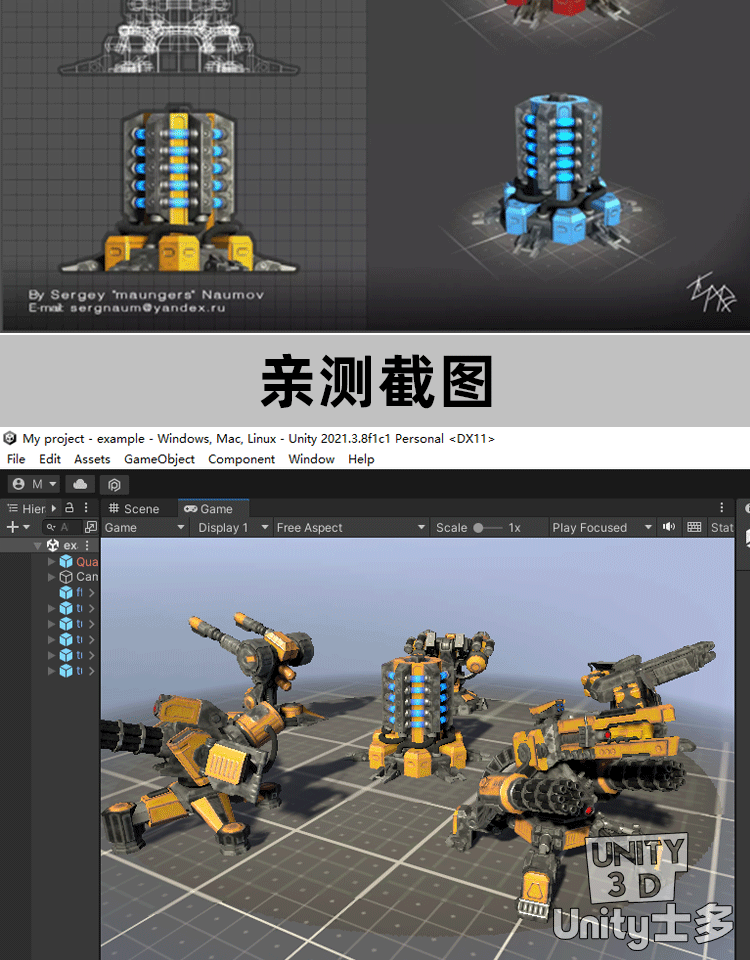The width and height of the screenshot is (750, 960).
Task: Open the Assets menu
Action: tap(92, 459)
